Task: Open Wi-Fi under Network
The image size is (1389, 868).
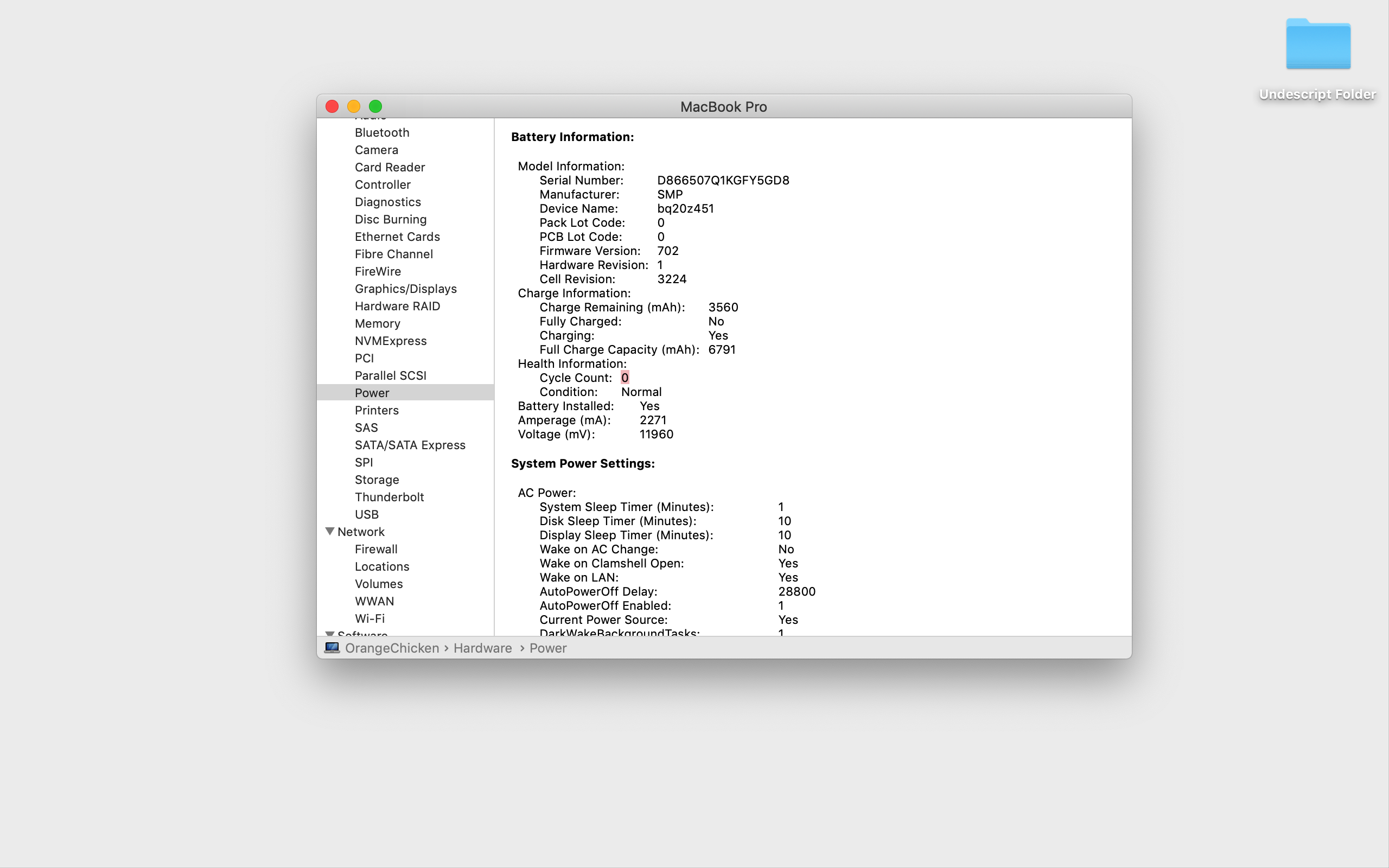Action: click(x=369, y=619)
